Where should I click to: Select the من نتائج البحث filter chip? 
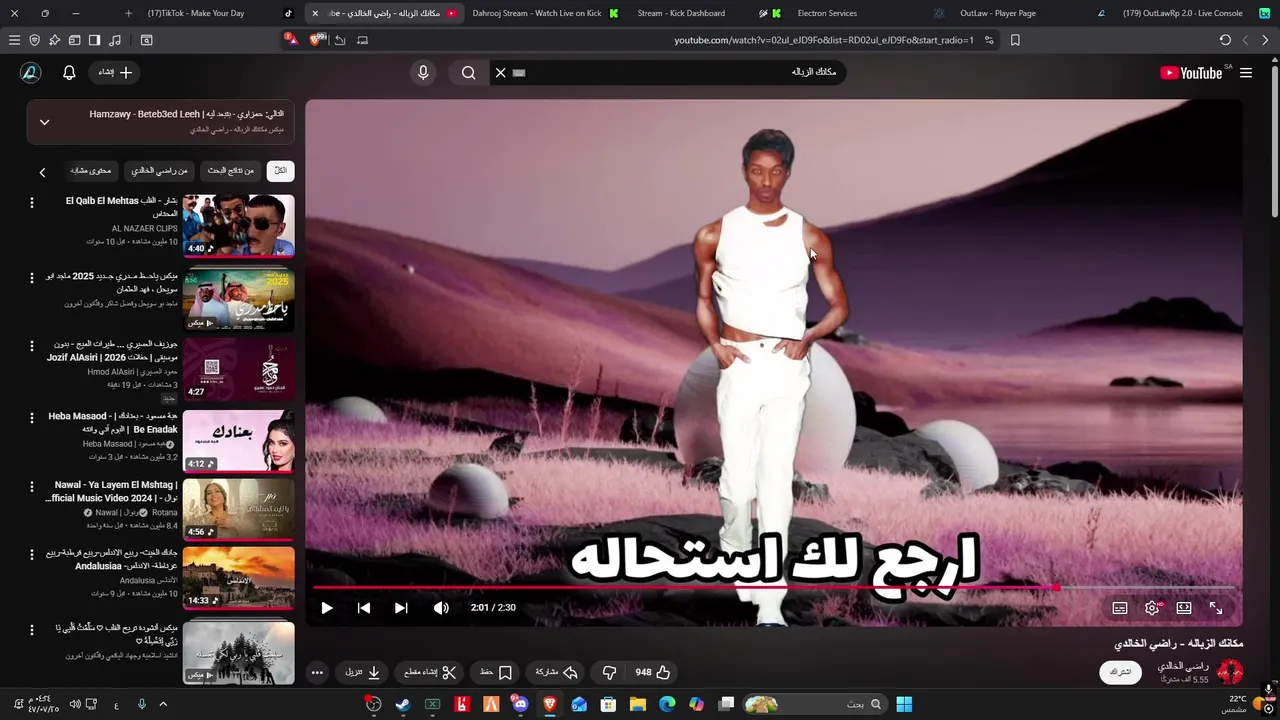tap(231, 170)
